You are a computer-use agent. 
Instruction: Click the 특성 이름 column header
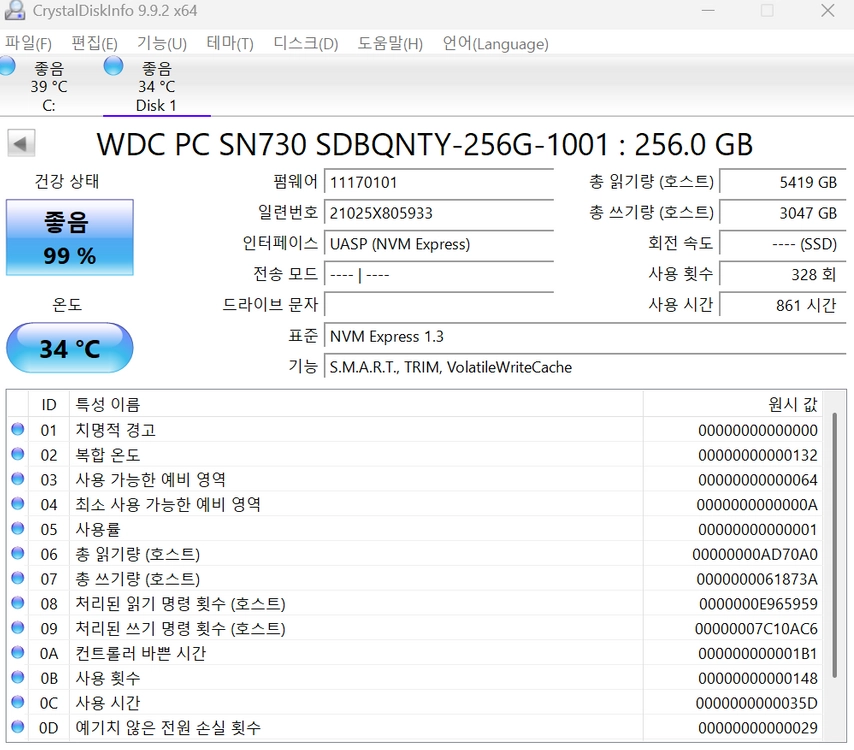click(x=356, y=404)
